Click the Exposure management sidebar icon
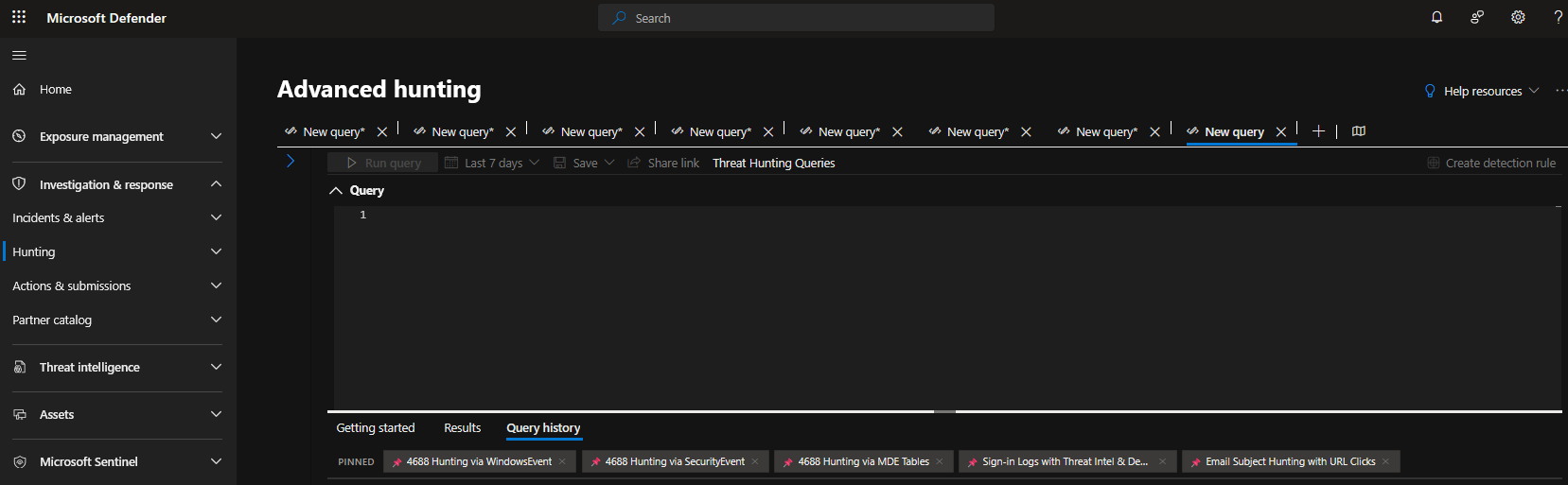 click(19, 136)
